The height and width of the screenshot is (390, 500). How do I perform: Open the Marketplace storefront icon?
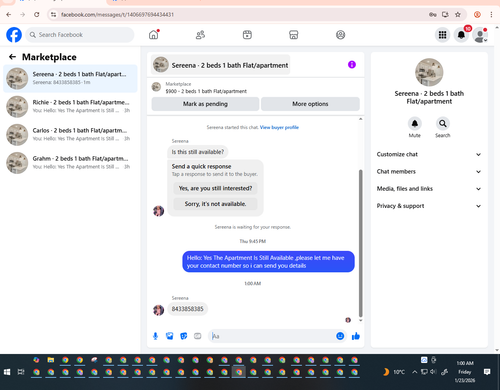294,35
